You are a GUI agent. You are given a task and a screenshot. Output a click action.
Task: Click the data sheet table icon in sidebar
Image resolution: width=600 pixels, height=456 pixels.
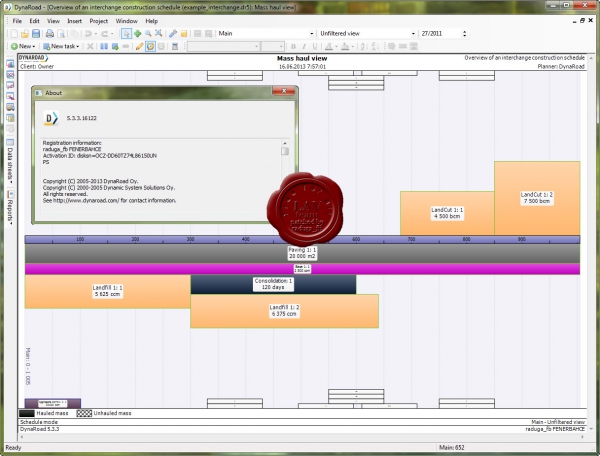tap(10, 142)
